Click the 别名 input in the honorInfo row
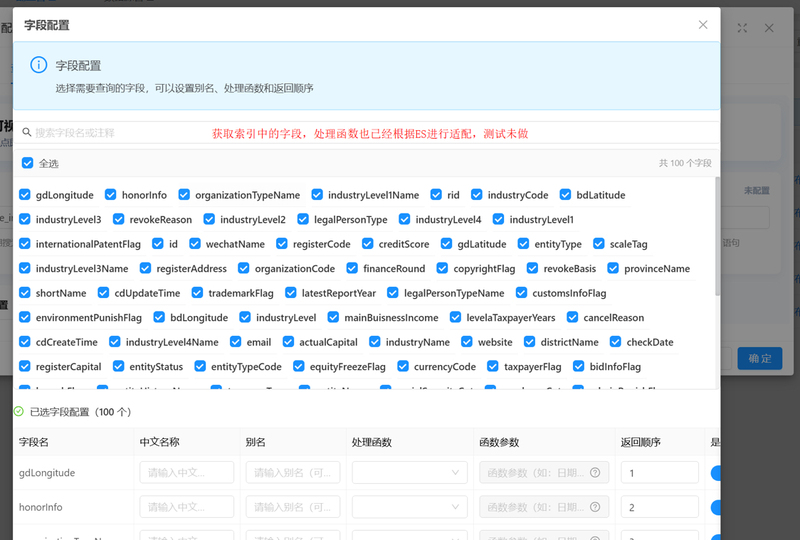800x540 pixels. 292,508
